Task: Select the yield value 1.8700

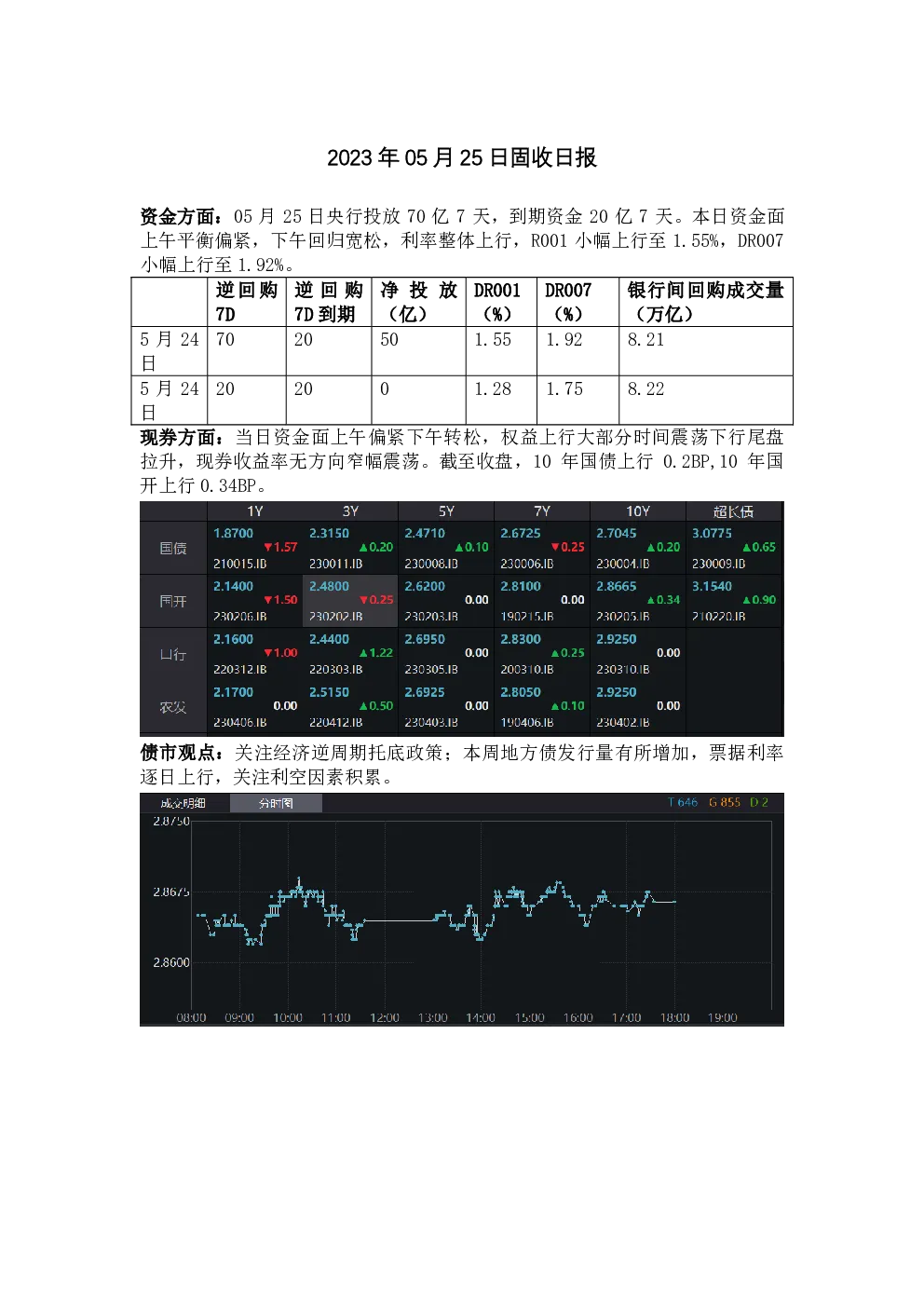Action: click(233, 534)
